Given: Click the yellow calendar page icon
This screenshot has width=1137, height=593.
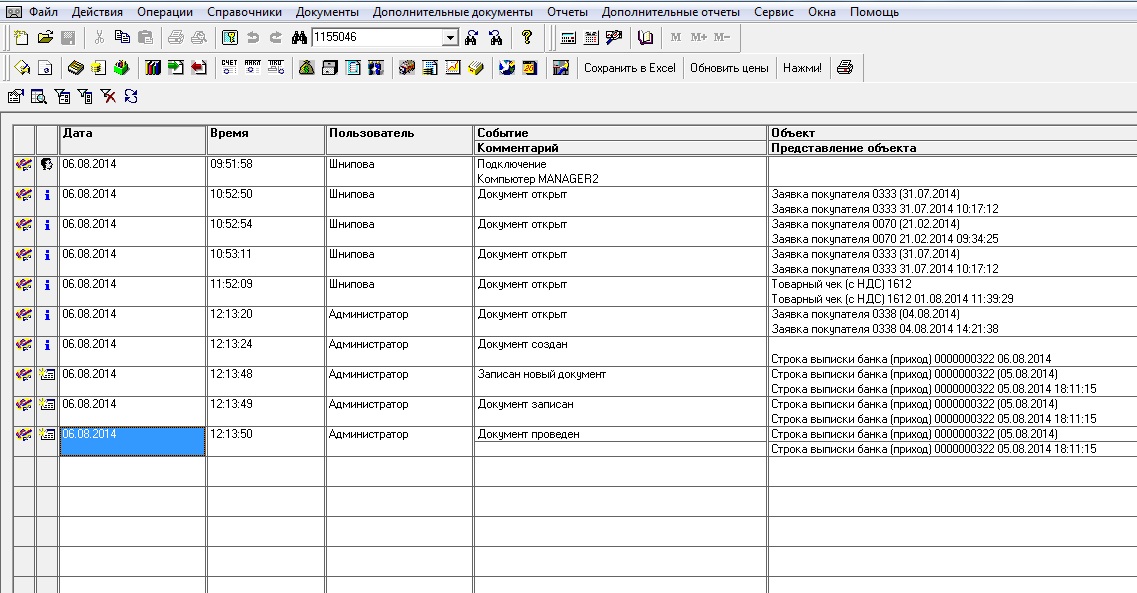Looking at the screenshot, I should pyautogui.click(x=530, y=67).
